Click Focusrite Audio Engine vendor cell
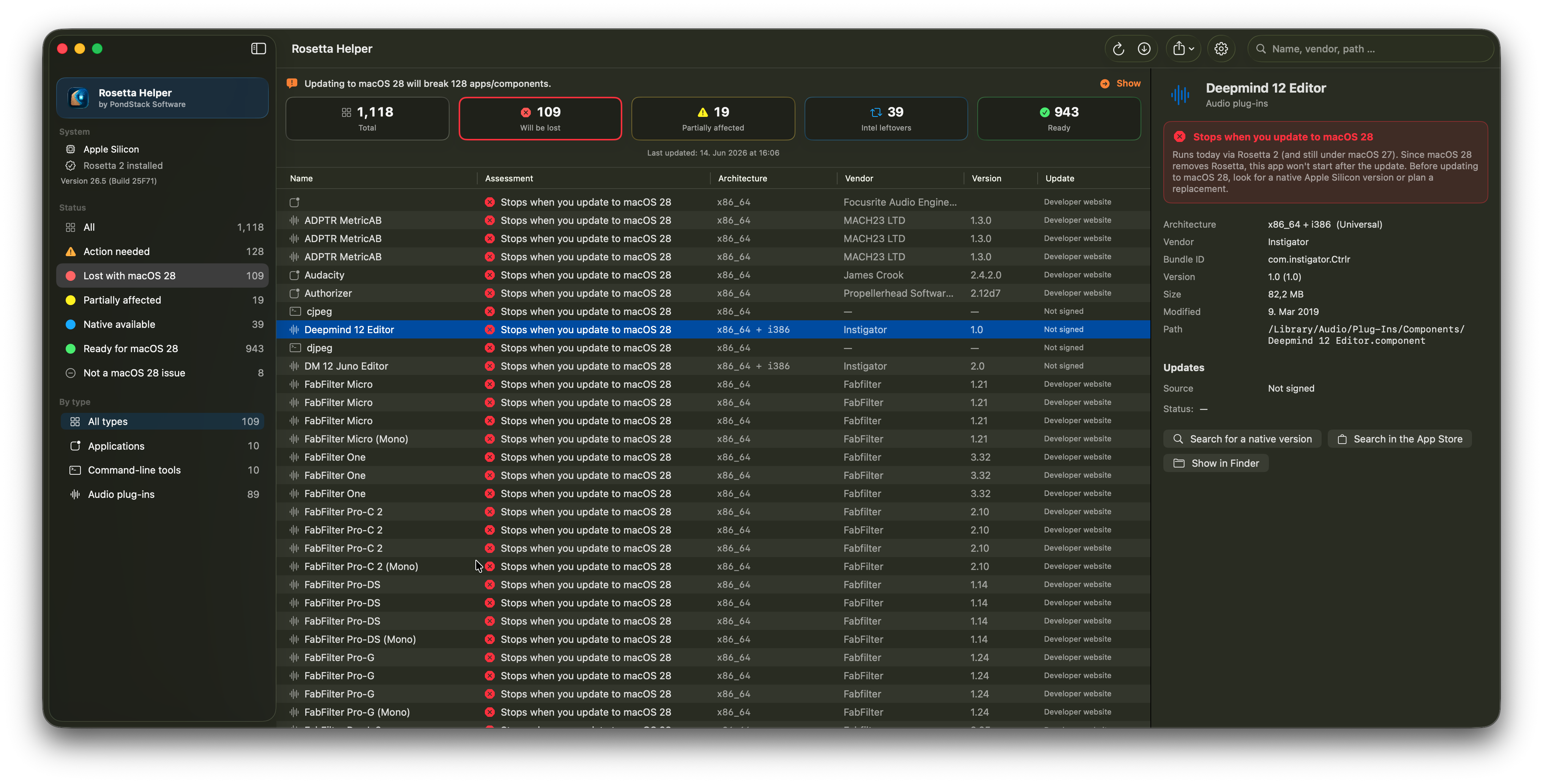Viewport: 1543px width, 784px height. pyautogui.click(x=900, y=202)
